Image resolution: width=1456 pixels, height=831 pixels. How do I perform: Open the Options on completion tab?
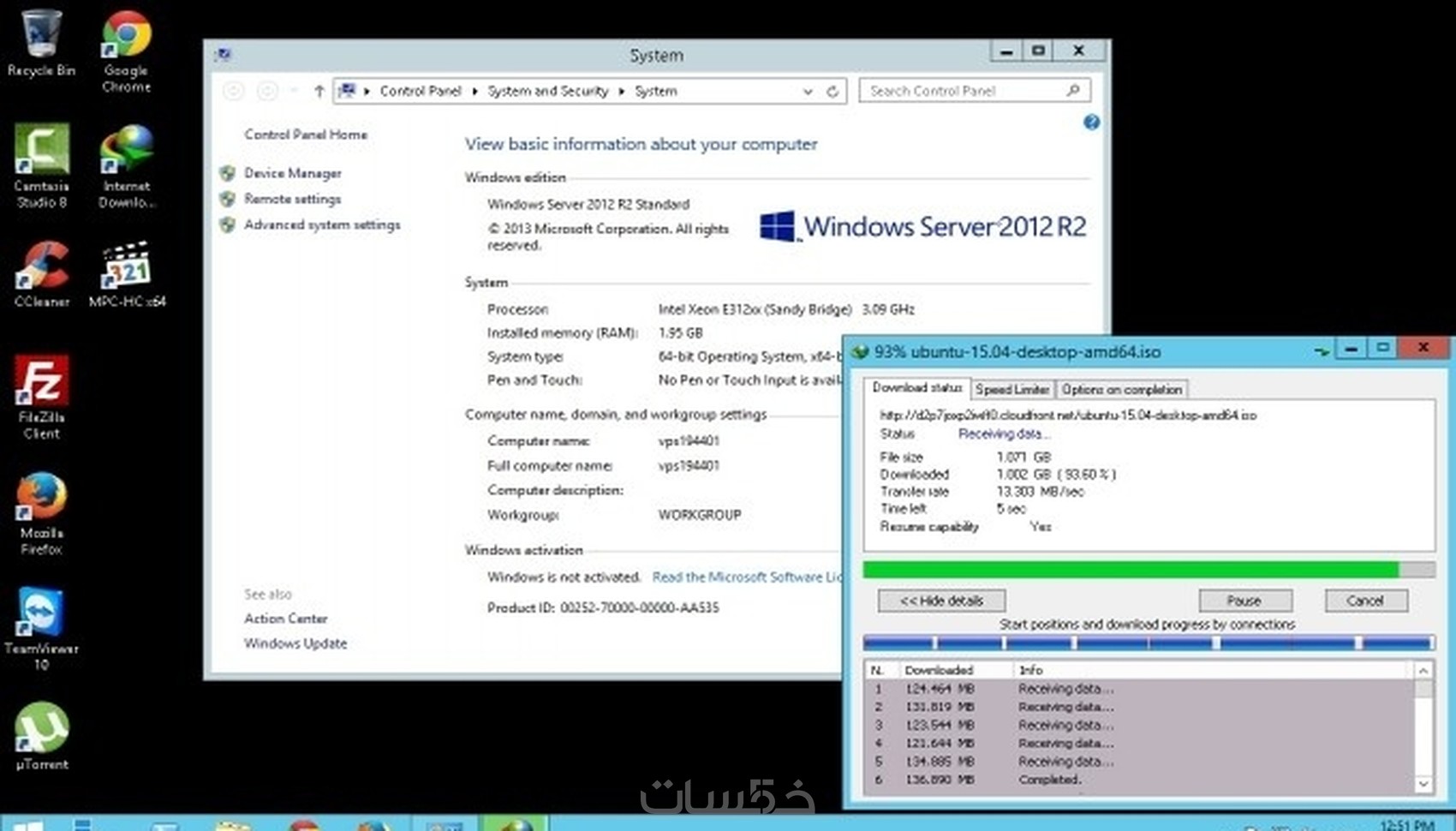1122,389
